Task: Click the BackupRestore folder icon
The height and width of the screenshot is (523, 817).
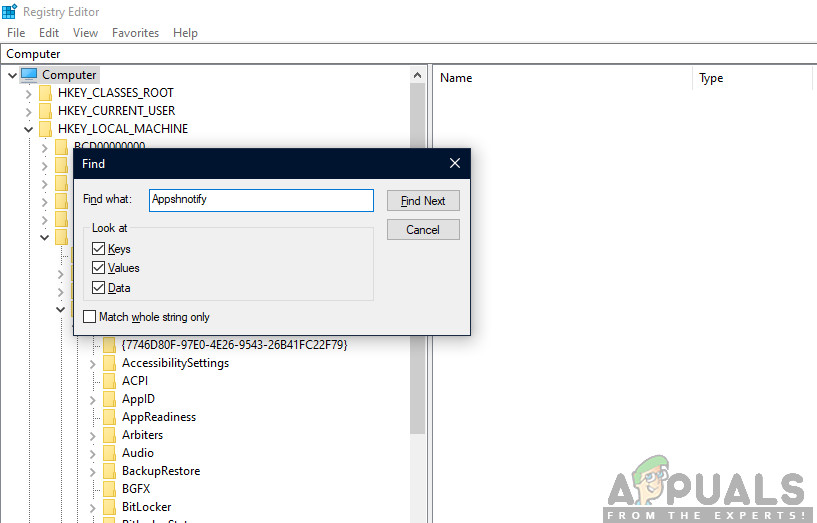Action: click(109, 471)
